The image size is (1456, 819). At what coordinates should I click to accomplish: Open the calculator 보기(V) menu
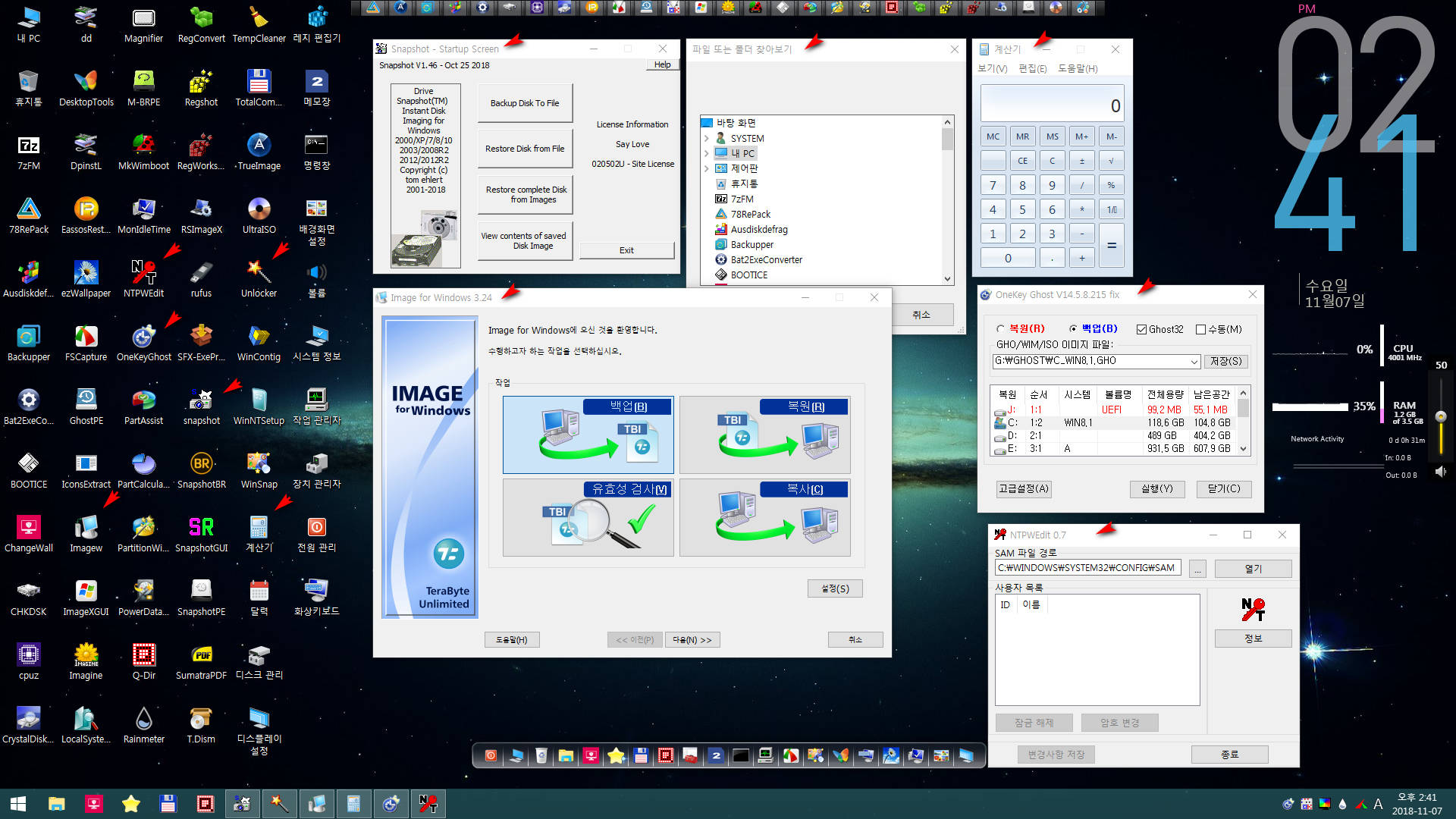993,69
